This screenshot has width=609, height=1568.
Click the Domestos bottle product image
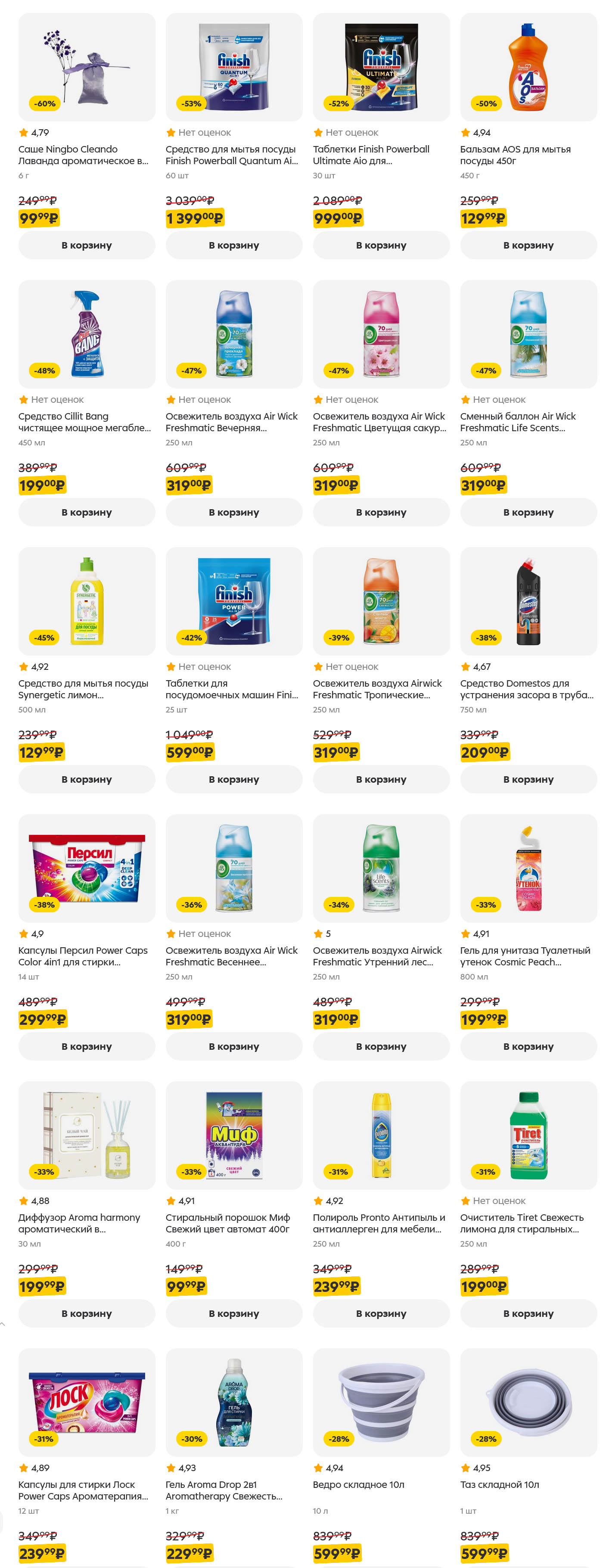pyautogui.click(x=528, y=601)
